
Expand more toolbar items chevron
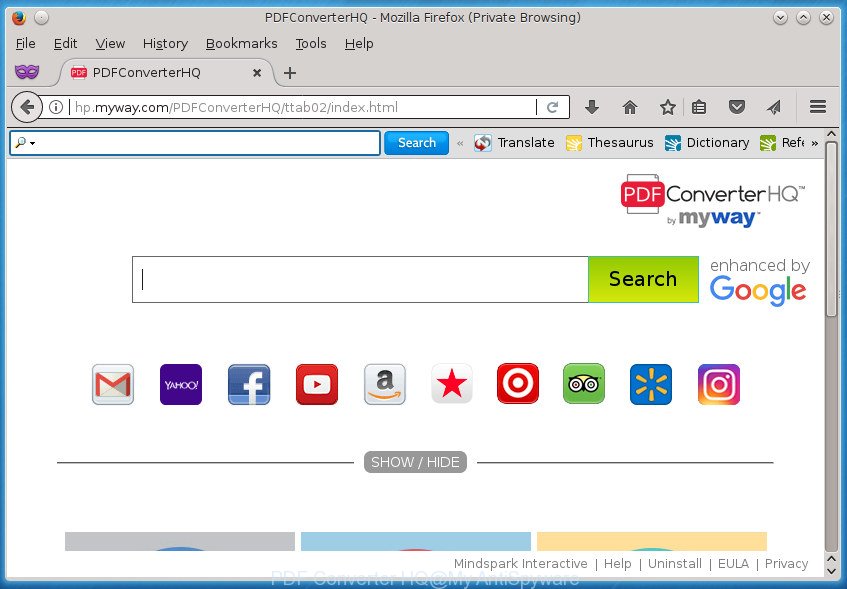[814, 143]
